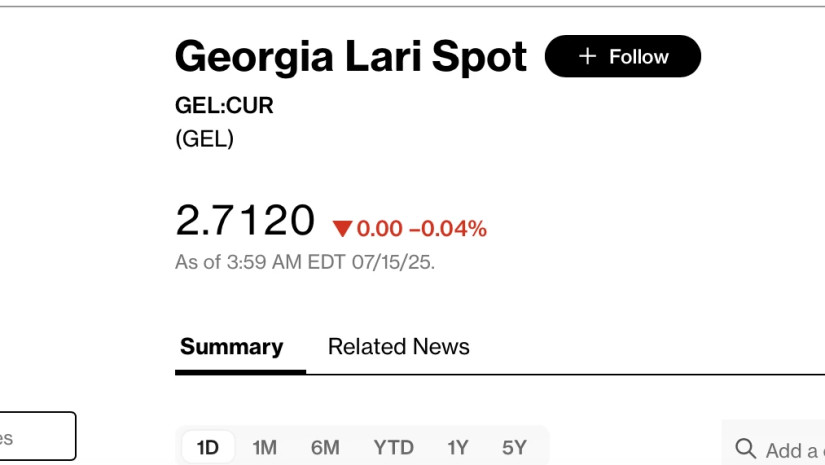Click the −0.04% percent change
The height and width of the screenshot is (465, 825).
coord(454,229)
